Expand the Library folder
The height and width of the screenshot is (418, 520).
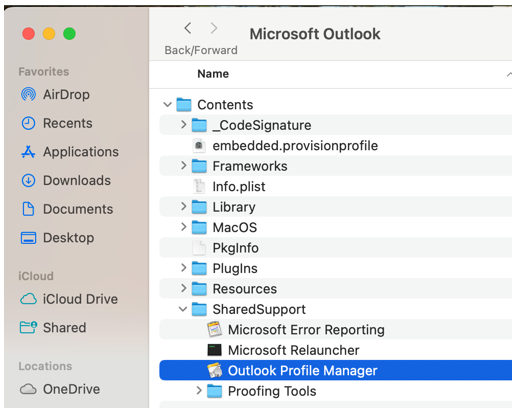[183, 207]
